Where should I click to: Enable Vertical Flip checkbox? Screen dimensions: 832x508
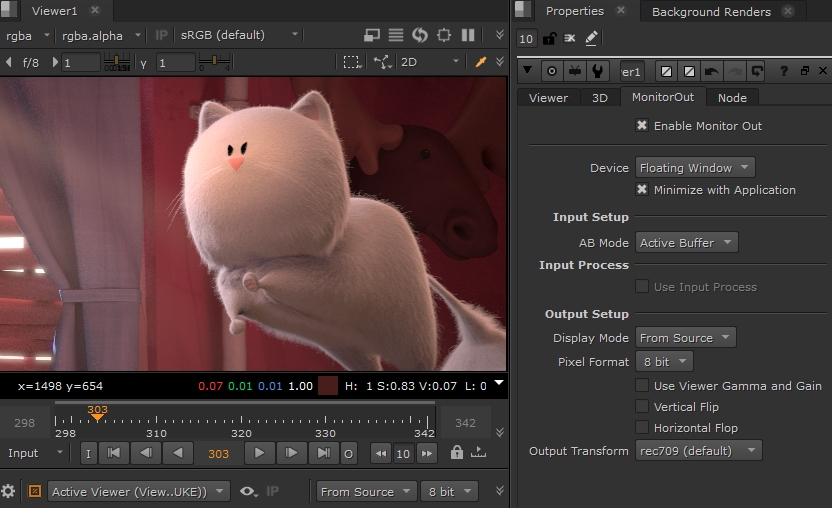[x=642, y=407]
